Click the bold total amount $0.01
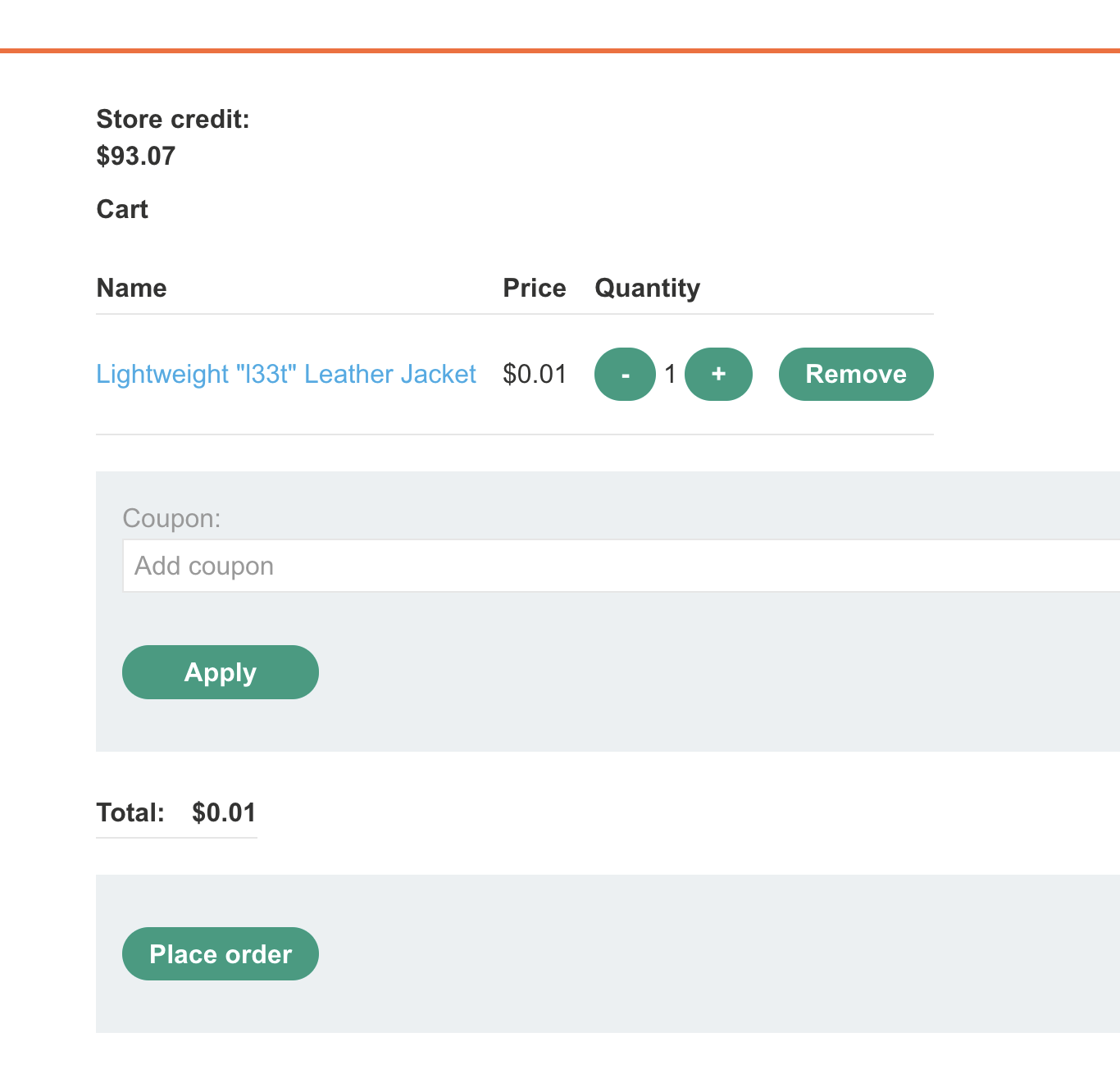The width and height of the screenshot is (1120, 1087). click(x=224, y=812)
